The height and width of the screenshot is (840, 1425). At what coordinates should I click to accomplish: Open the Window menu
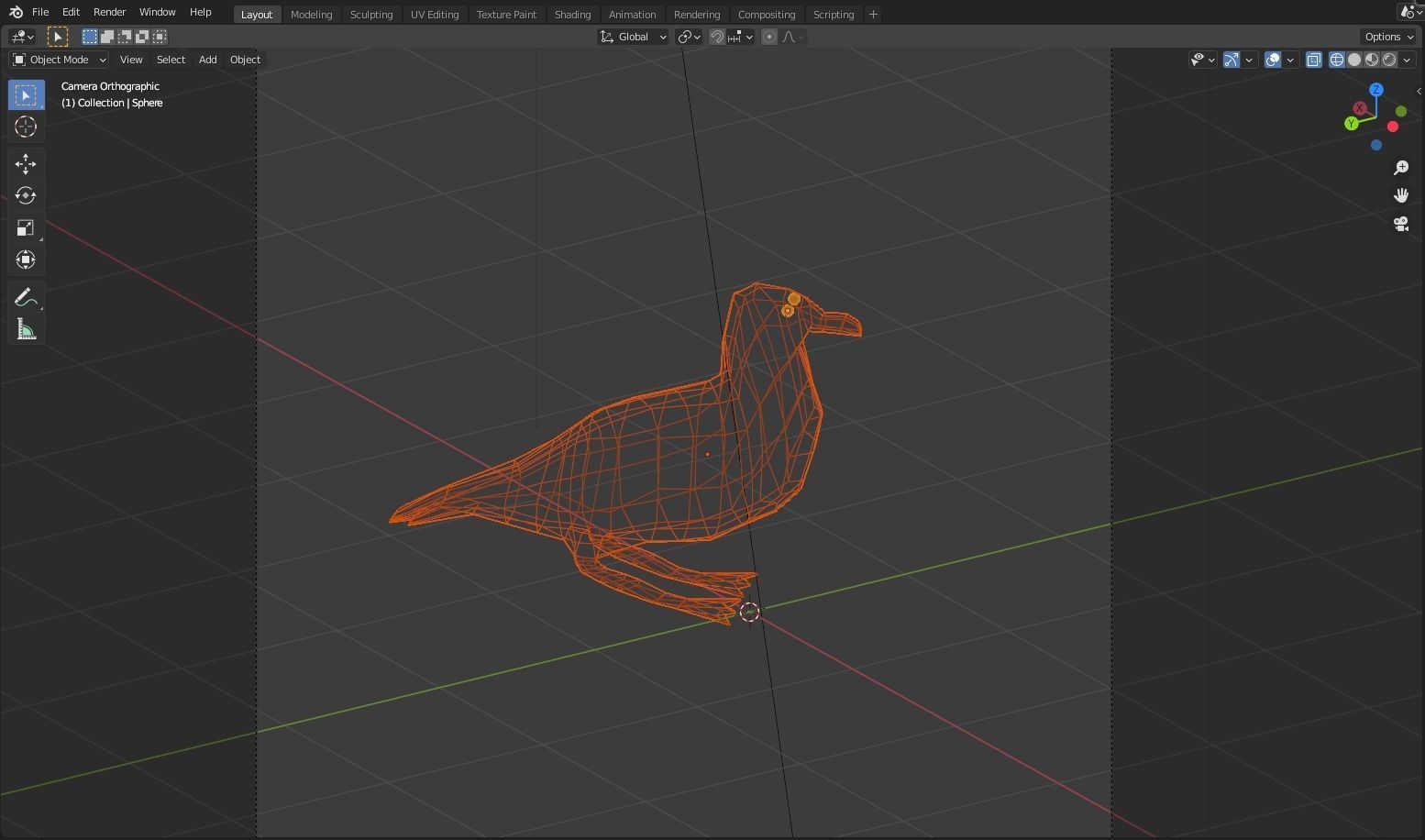[x=157, y=13]
